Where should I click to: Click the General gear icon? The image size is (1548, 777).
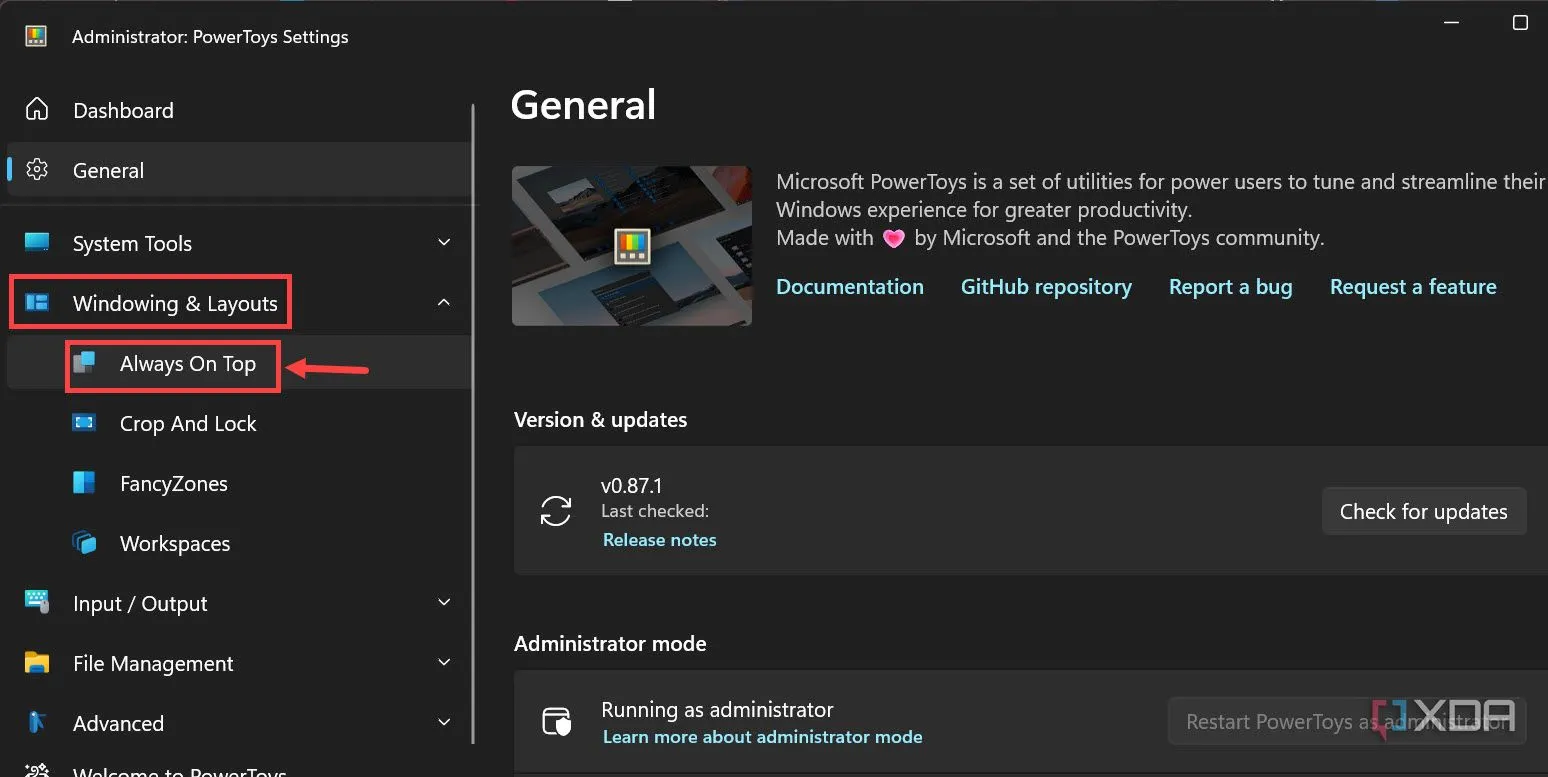[37, 170]
